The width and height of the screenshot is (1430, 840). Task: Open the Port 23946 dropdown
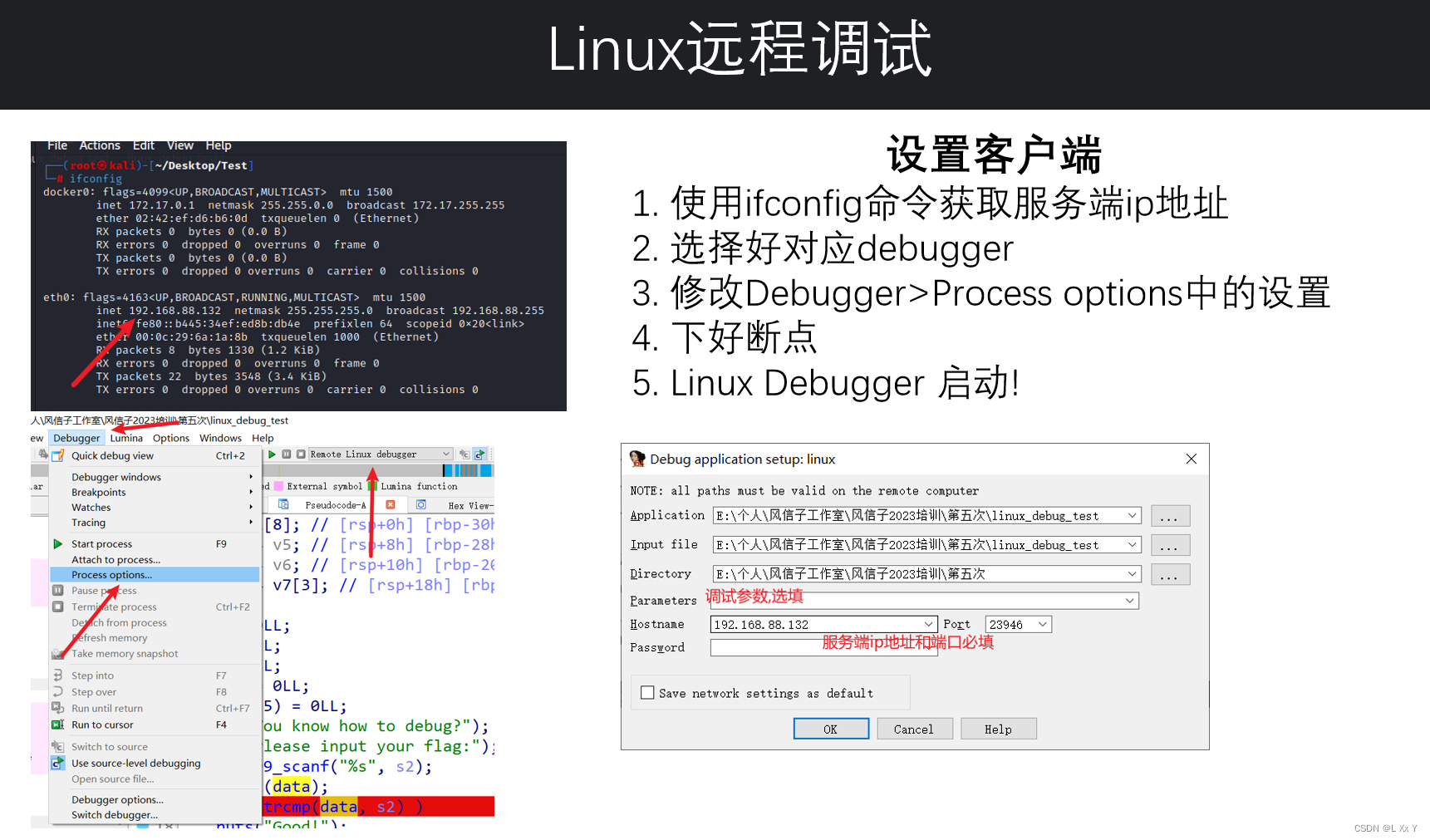point(1043,624)
